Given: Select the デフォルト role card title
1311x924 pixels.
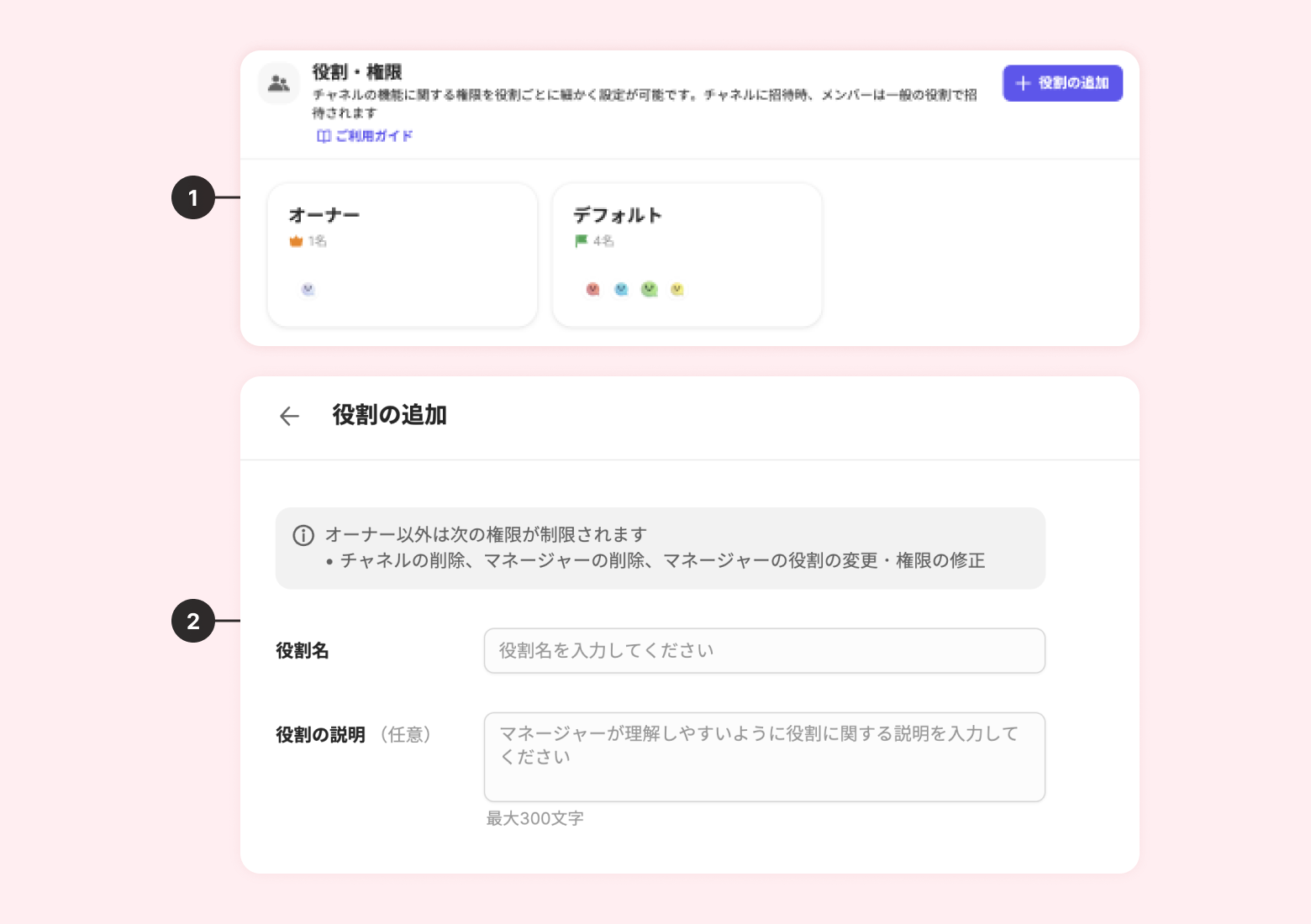Looking at the screenshot, I should tap(618, 215).
